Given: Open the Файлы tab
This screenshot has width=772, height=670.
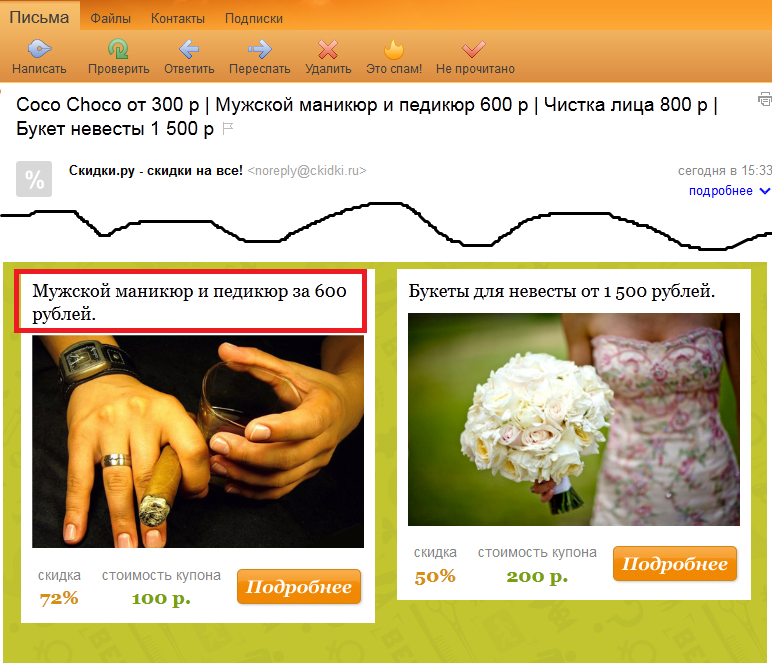Looking at the screenshot, I should point(110,18).
